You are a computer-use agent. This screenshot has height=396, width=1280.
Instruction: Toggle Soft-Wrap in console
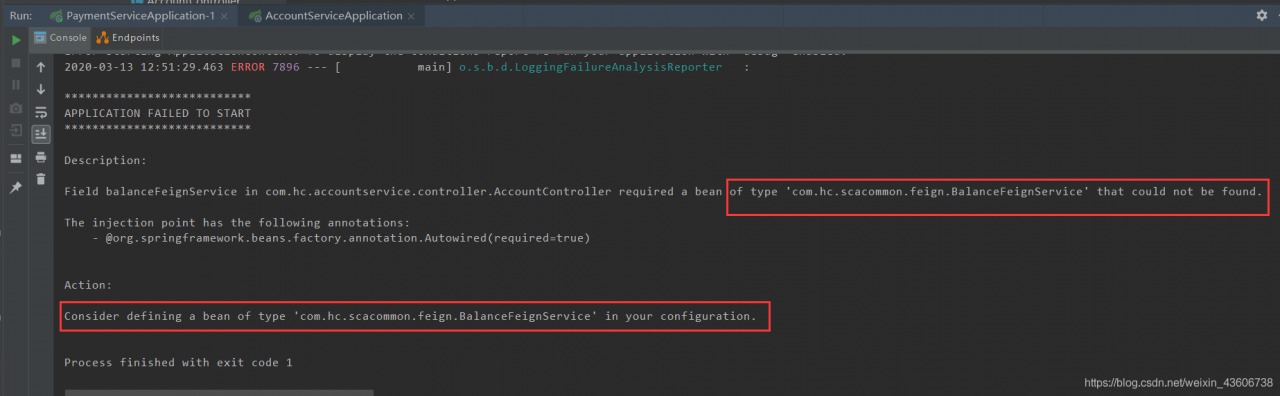tap(41, 112)
